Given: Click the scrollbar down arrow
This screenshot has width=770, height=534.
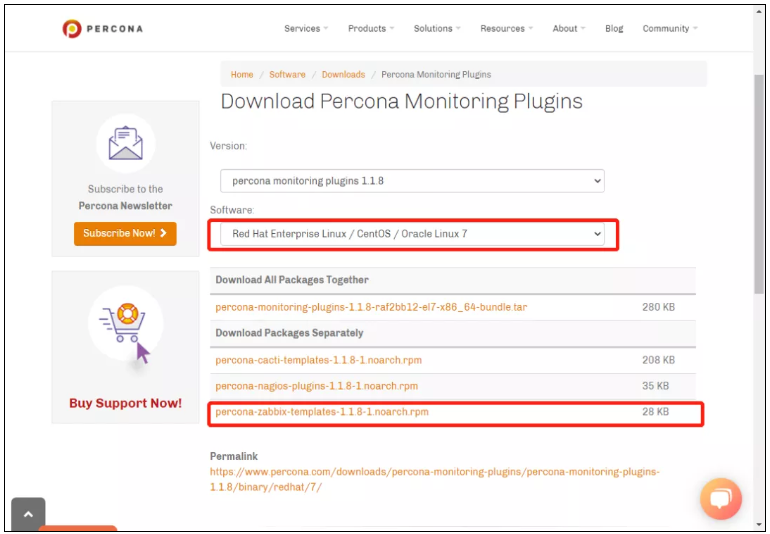Looking at the screenshot, I should pyautogui.click(x=759, y=525).
